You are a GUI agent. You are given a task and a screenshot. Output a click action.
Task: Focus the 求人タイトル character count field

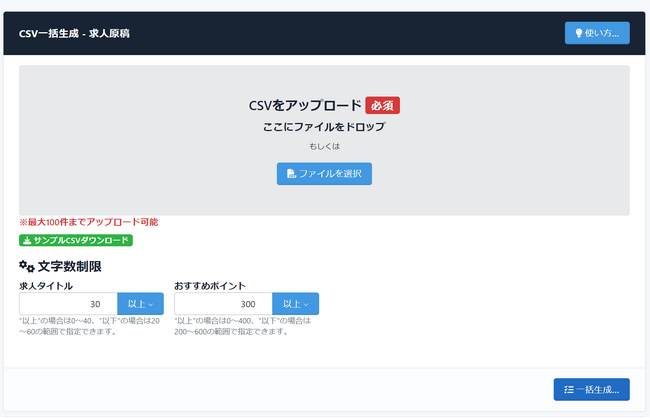point(68,304)
